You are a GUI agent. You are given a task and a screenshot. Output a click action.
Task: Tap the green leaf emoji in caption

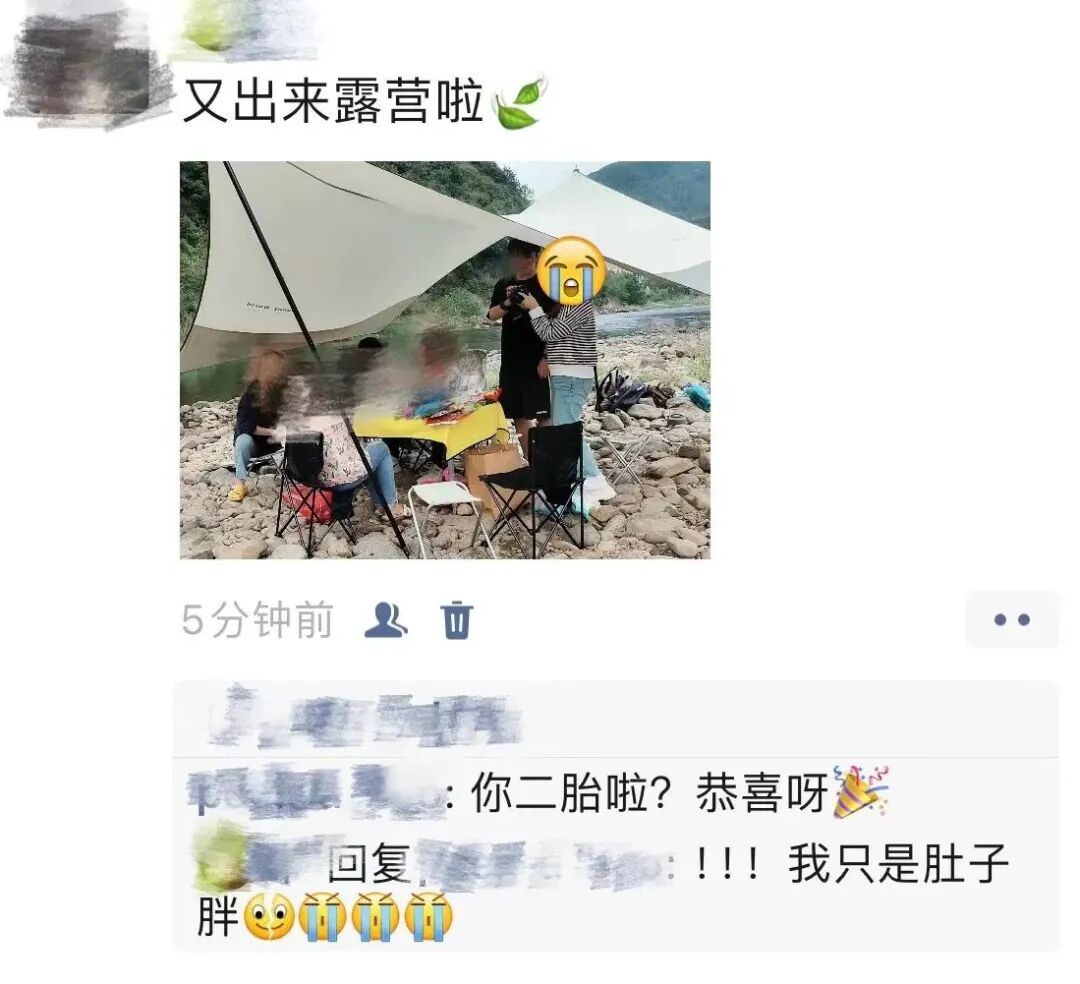pyautogui.click(x=519, y=103)
